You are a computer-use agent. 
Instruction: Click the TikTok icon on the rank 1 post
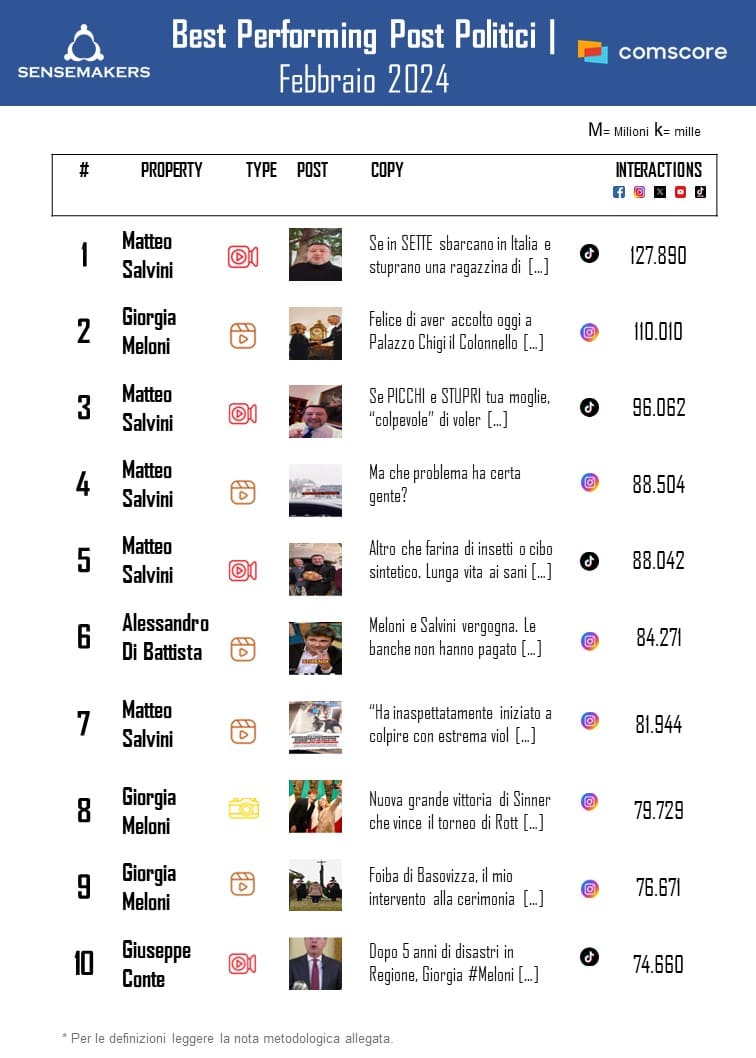(x=590, y=254)
